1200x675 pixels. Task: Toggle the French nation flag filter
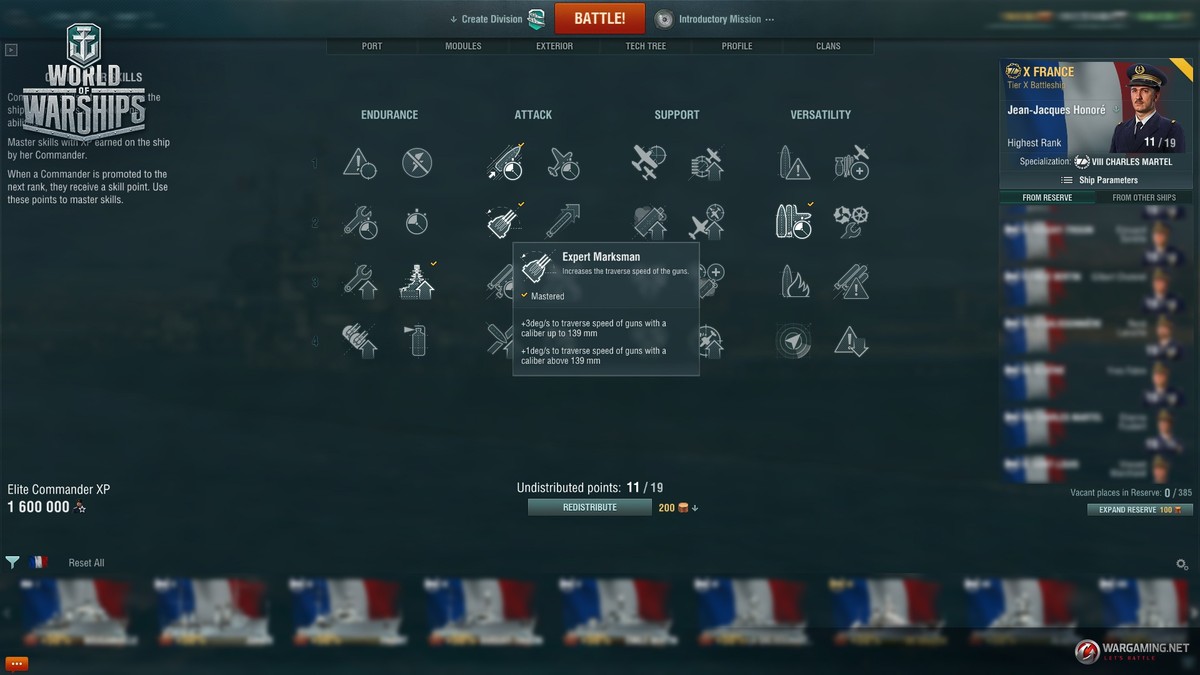click(40, 562)
